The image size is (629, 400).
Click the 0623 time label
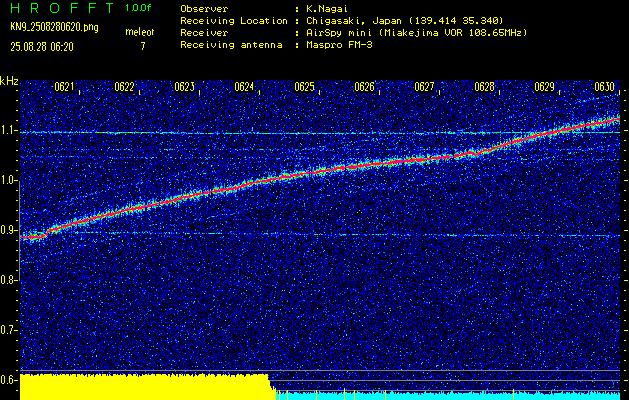click(x=185, y=87)
